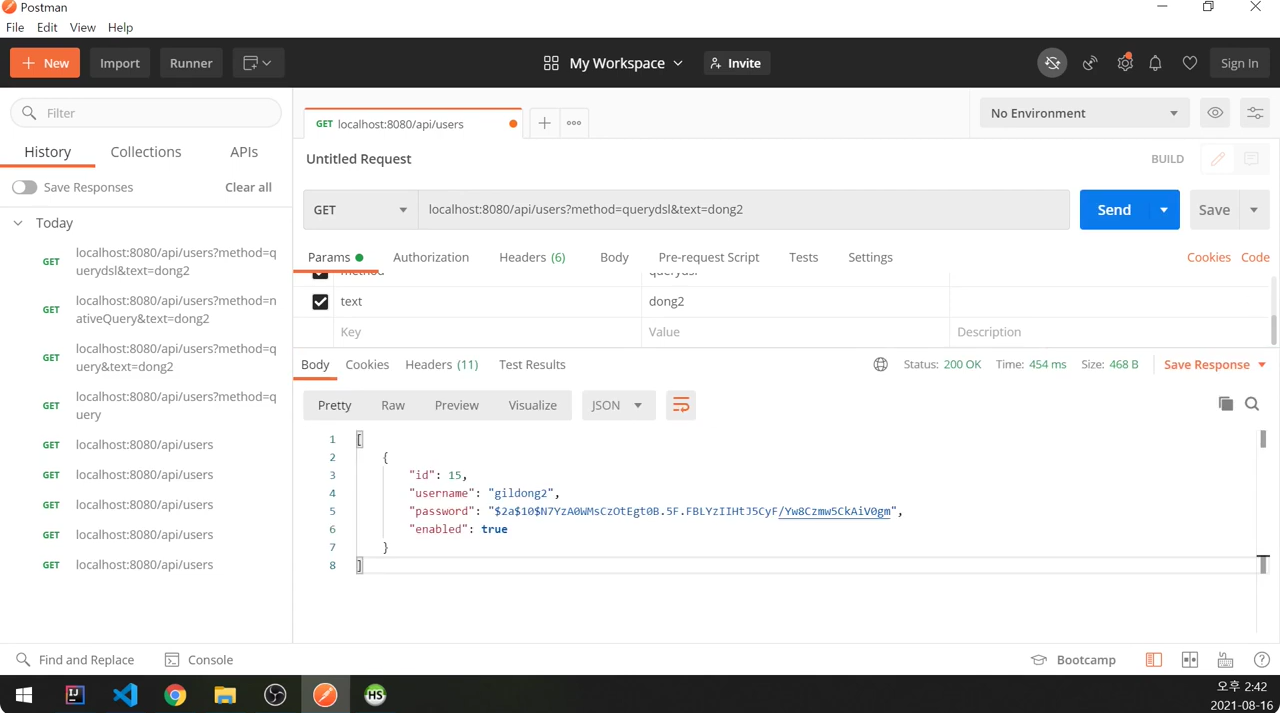Screen dimensions: 1282x713
Task: Click the Invite button
Action: tap(736, 63)
